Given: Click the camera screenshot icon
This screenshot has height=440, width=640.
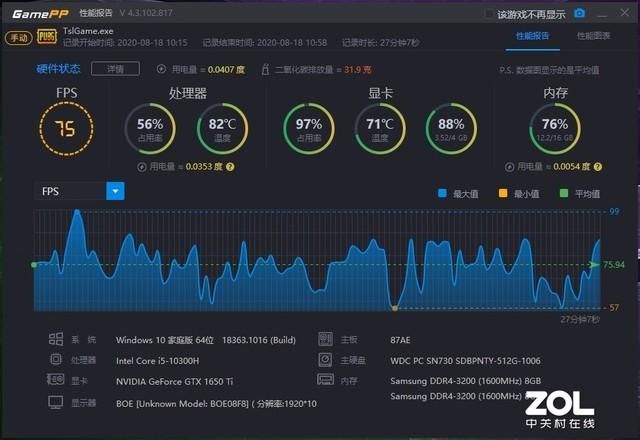Looking at the screenshot, I should point(579,13).
